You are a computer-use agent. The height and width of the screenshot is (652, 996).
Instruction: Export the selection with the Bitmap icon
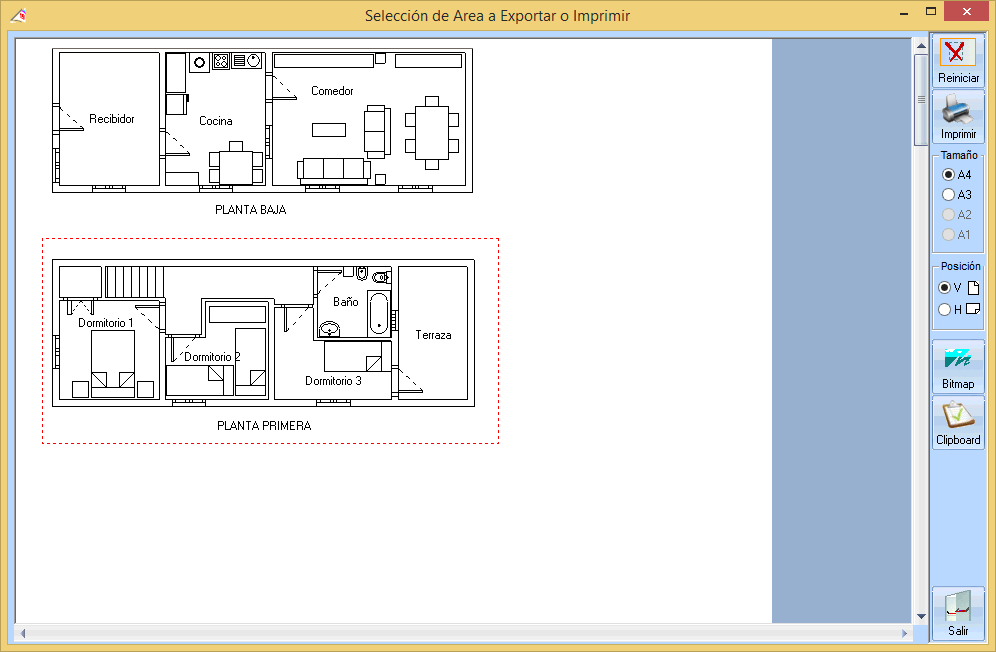(x=958, y=359)
